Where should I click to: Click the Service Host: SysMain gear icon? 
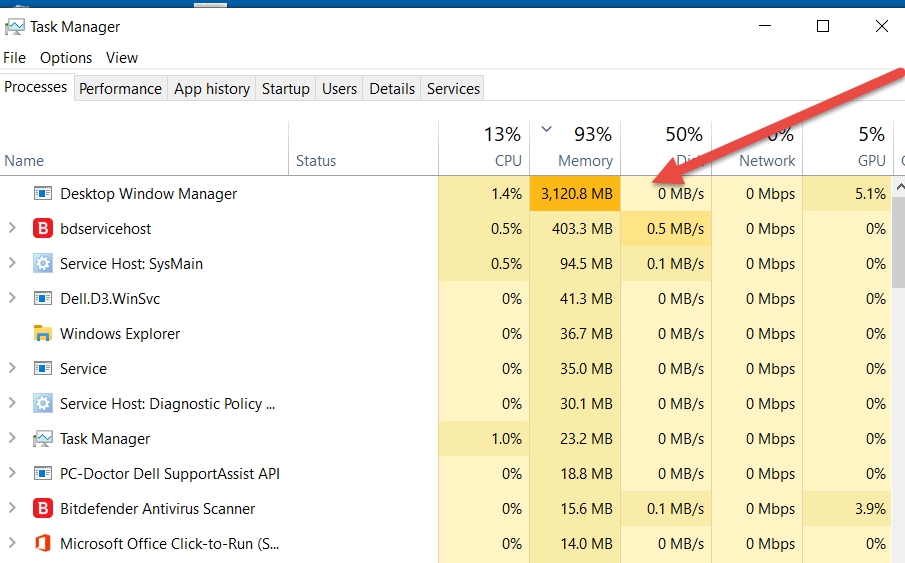[43, 263]
